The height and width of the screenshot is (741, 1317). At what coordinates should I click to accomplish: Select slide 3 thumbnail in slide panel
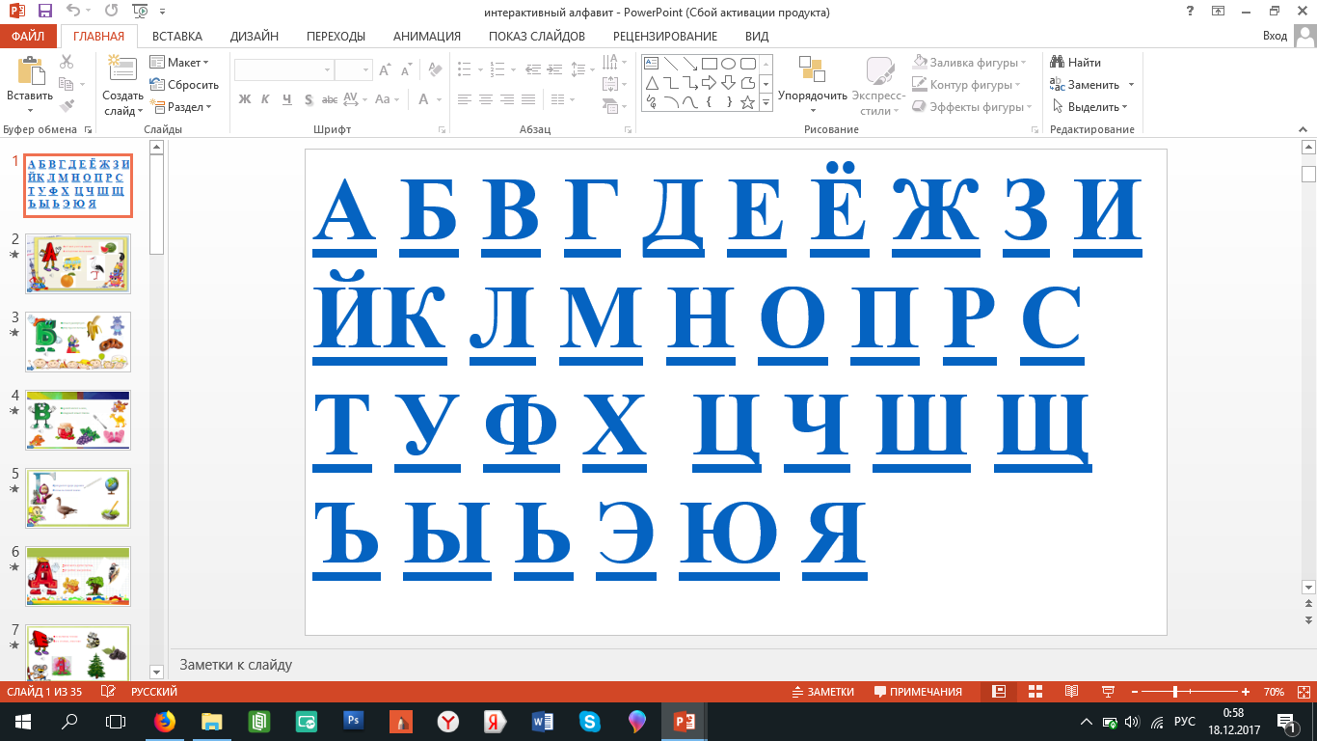click(x=78, y=342)
